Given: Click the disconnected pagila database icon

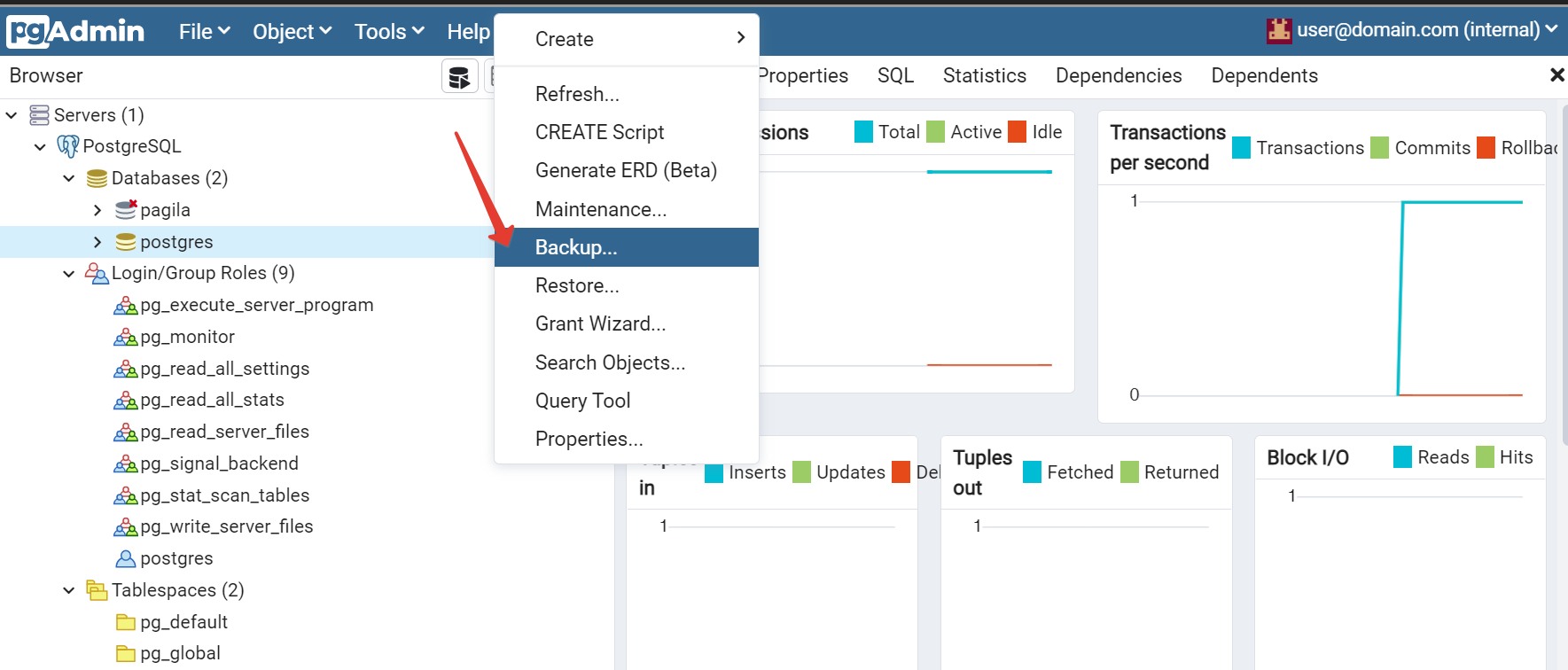Looking at the screenshot, I should click(126, 210).
